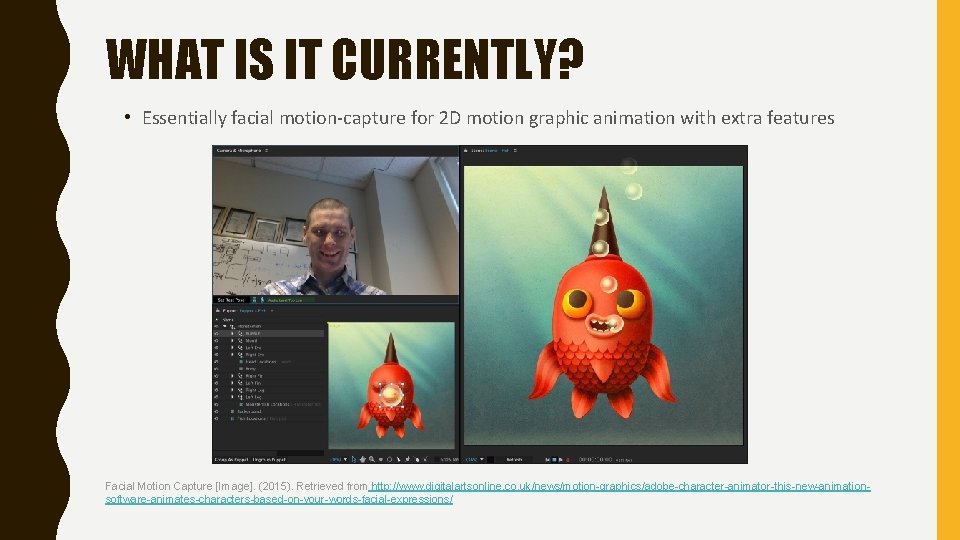The image size is (960, 540).
Task: Click the Name column header in Puppet panel
Action: pyautogui.click(x=228, y=320)
